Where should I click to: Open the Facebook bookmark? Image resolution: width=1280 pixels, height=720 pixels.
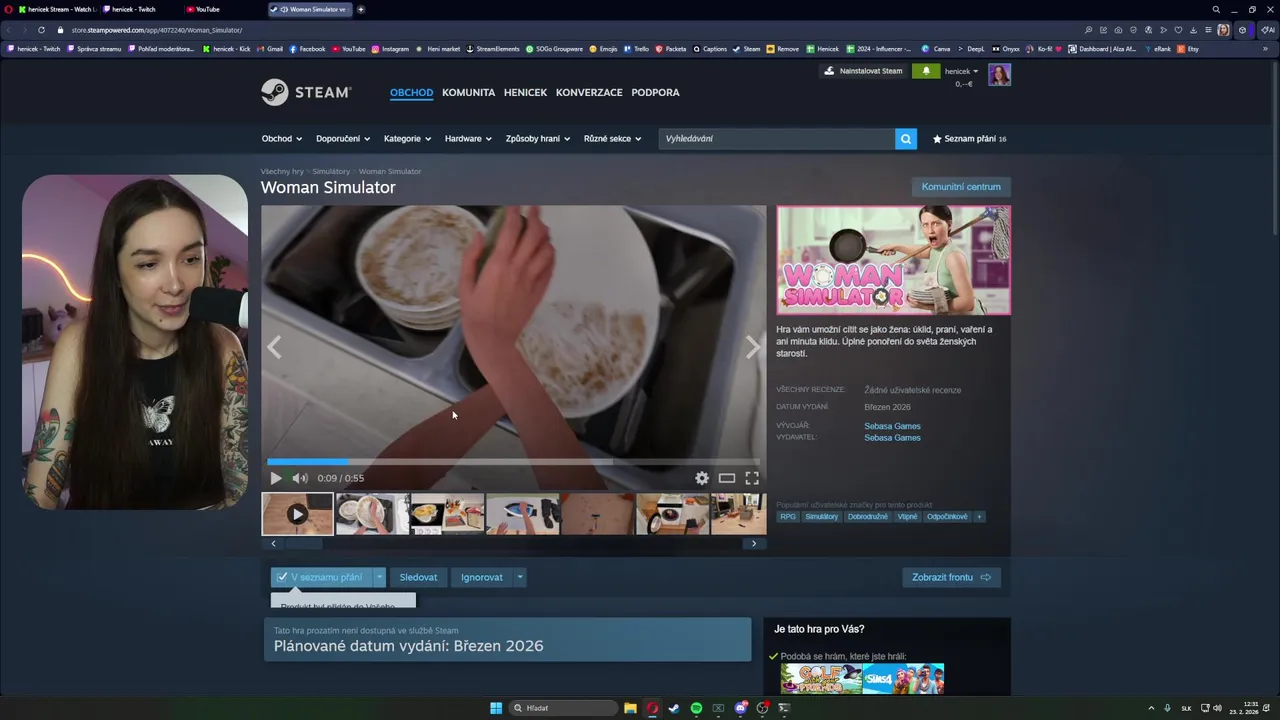click(x=308, y=49)
